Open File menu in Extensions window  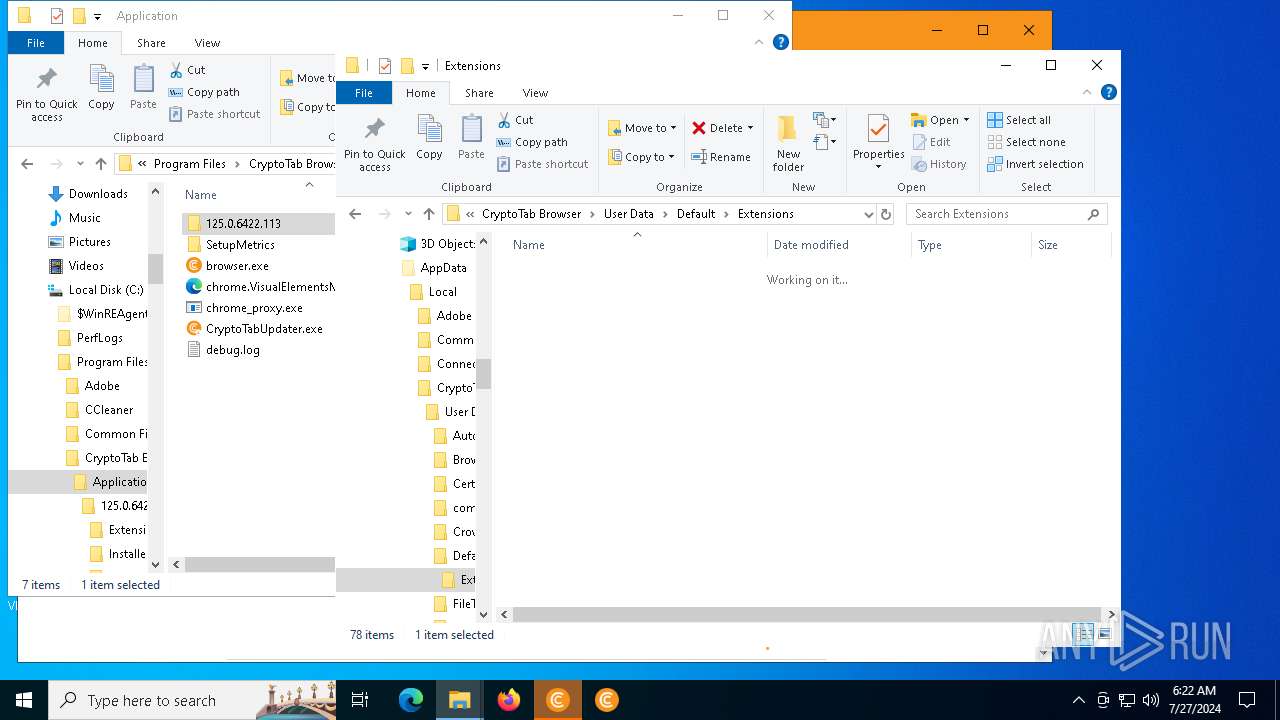364,93
